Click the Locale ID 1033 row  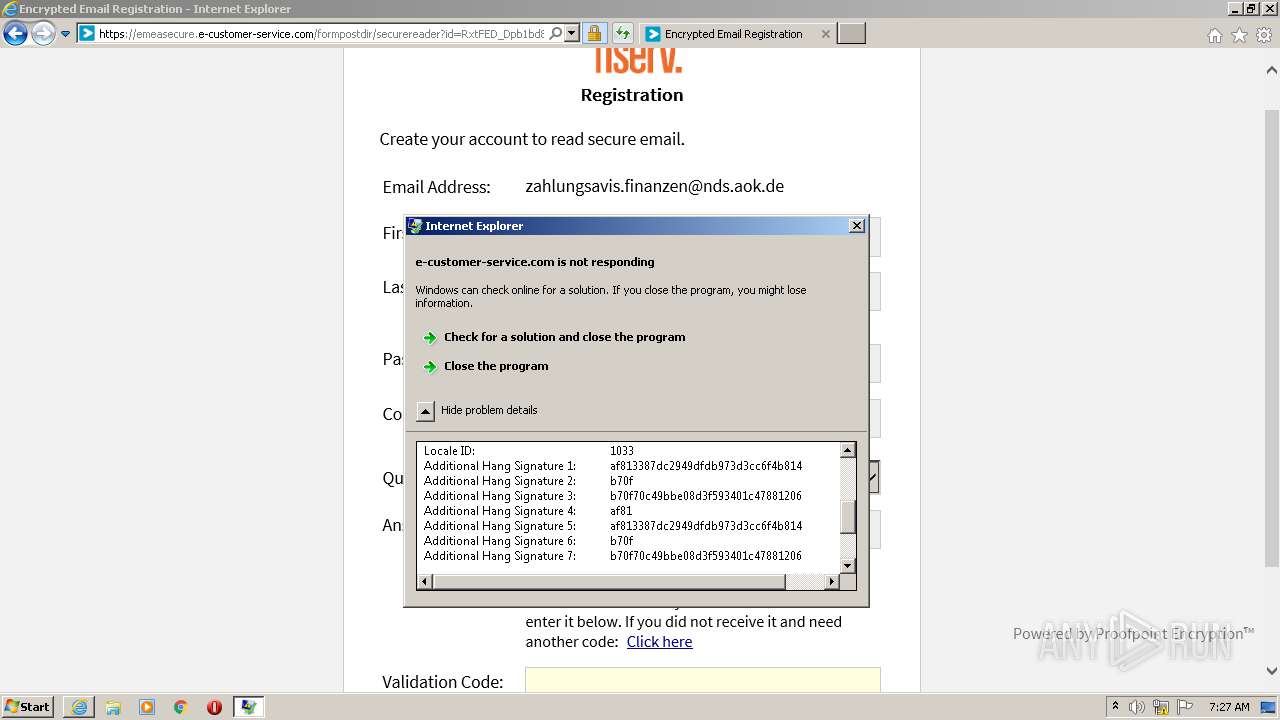[x=630, y=451]
